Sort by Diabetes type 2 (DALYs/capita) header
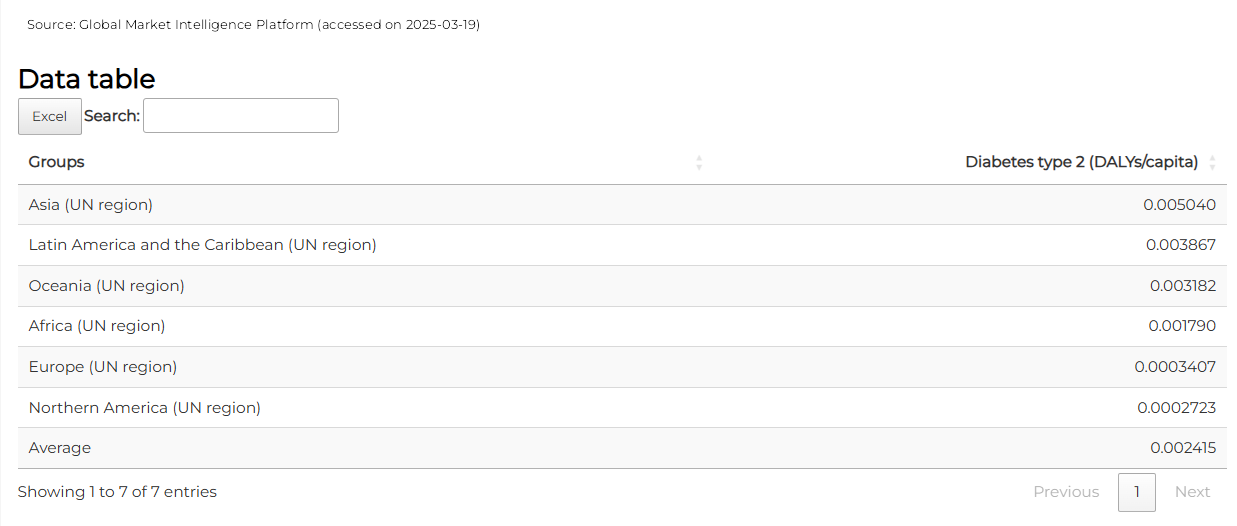The height and width of the screenshot is (526, 1237). [x=1081, y=162]
